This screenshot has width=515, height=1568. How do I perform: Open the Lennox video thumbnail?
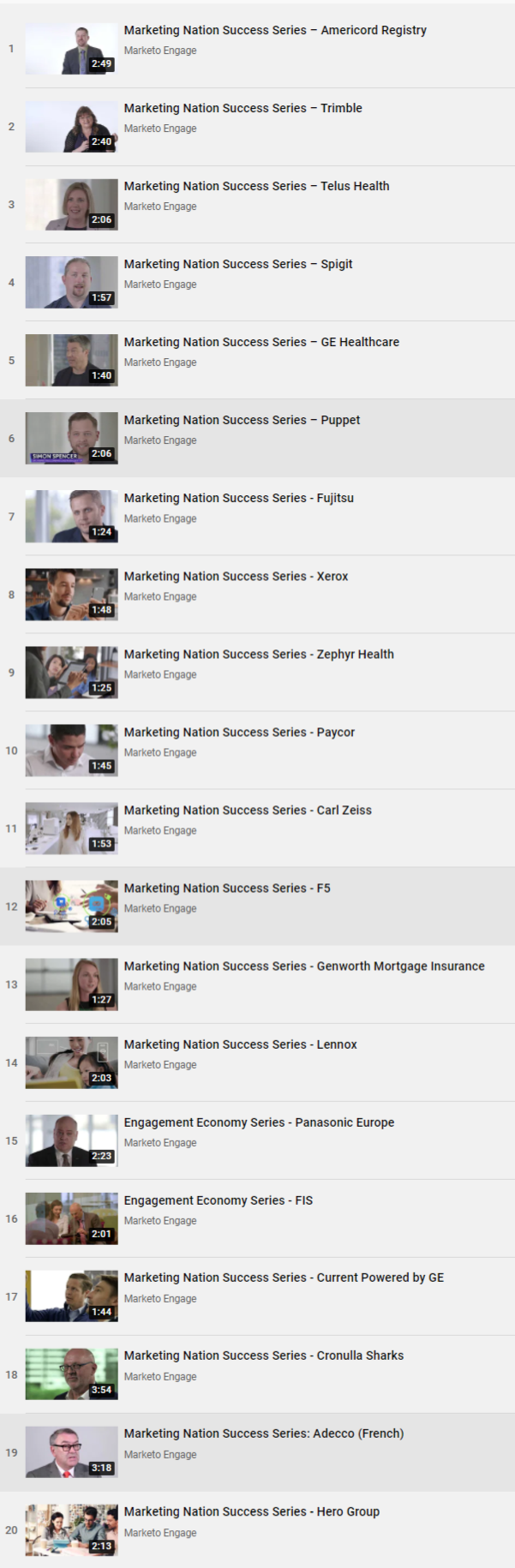[71, 1062]
